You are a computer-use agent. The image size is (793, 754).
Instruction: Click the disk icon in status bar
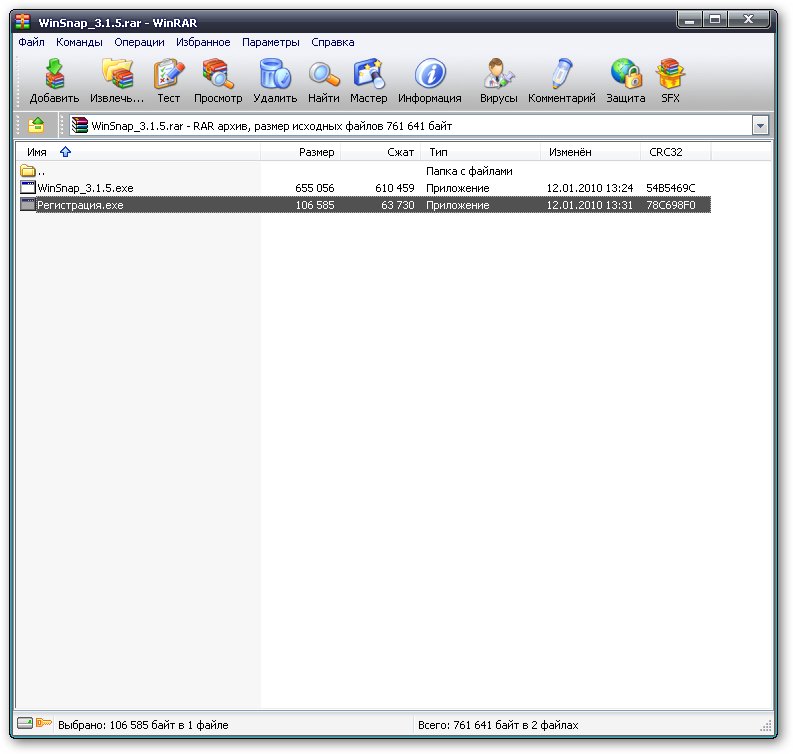tap(25, 723)
